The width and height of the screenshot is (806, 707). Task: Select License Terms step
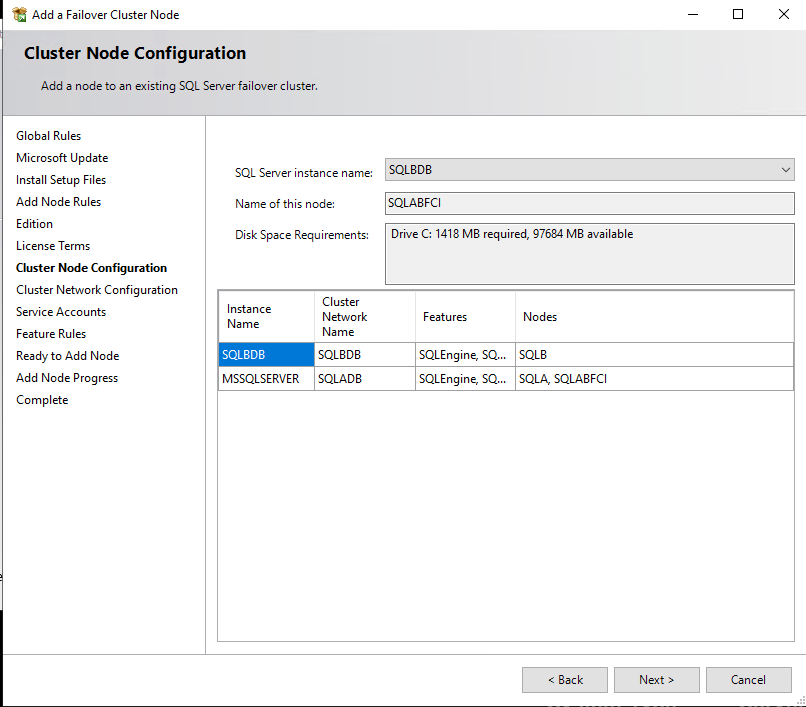[52, 246]
